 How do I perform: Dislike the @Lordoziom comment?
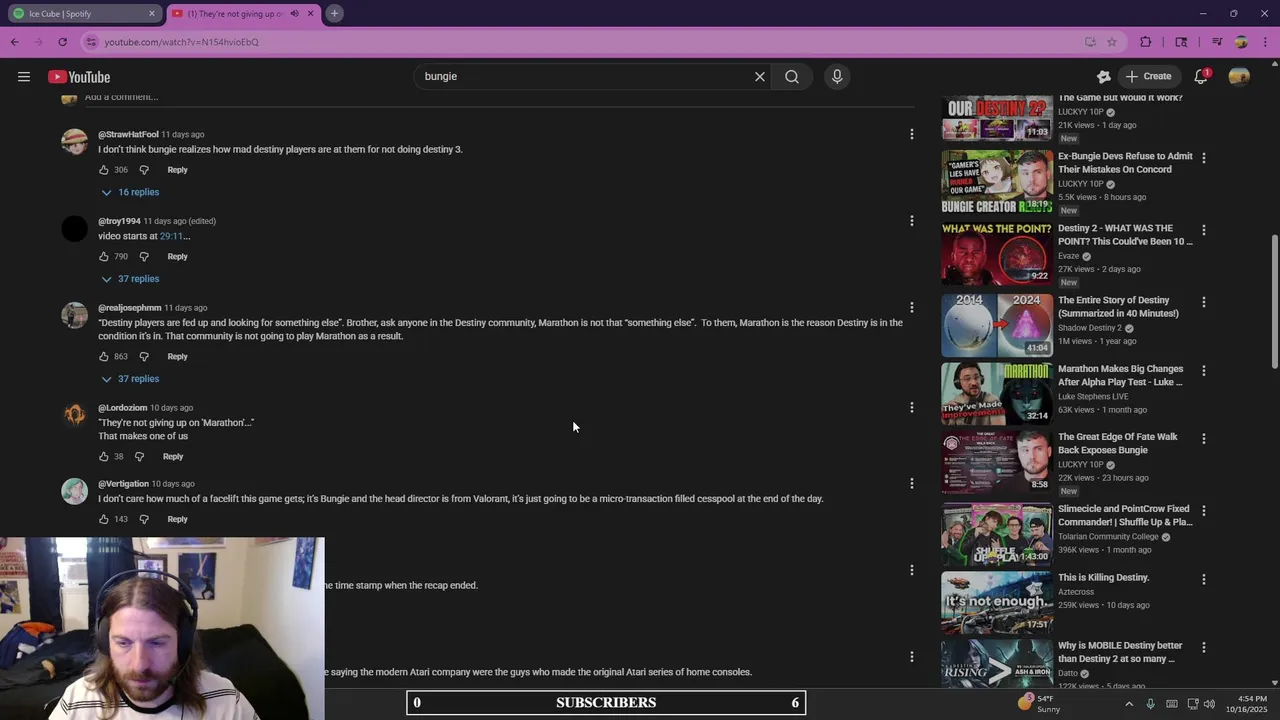click(139, 457)
